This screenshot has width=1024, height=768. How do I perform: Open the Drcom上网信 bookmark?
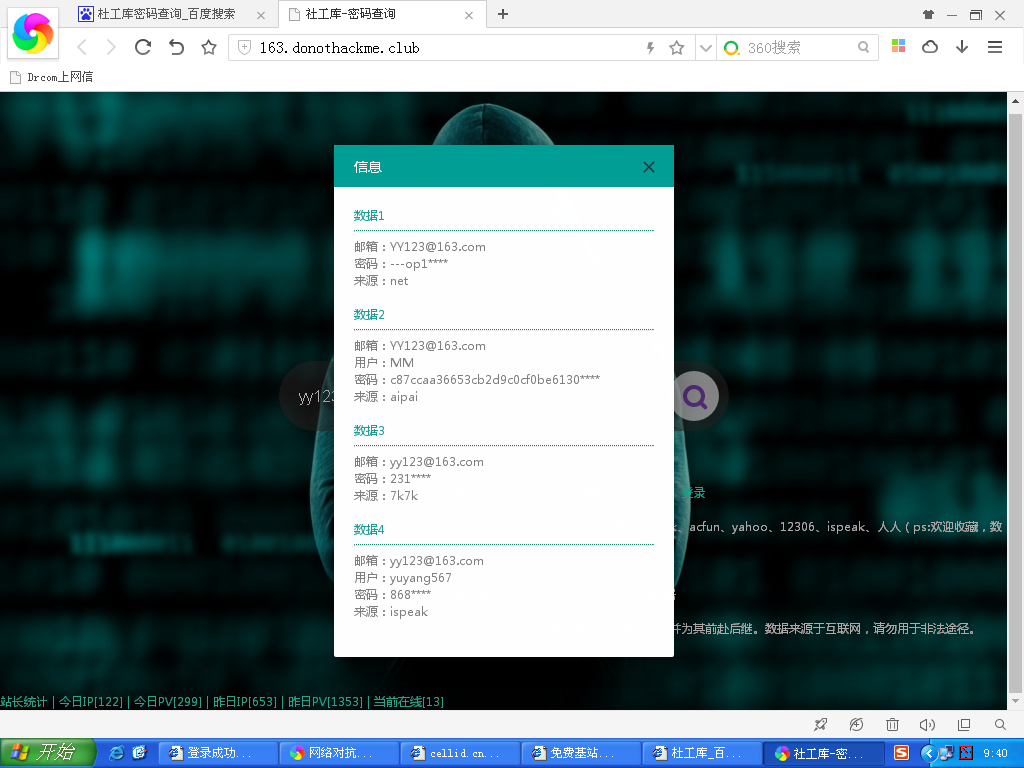(52, 77)
